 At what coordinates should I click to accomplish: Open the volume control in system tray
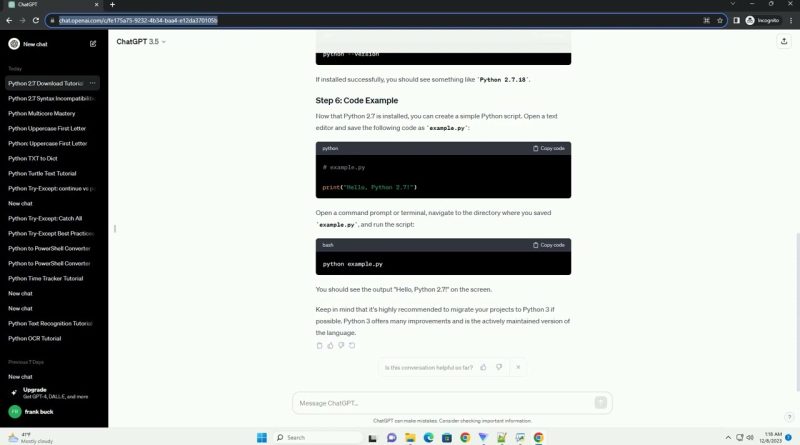click(x=750, y=437)
